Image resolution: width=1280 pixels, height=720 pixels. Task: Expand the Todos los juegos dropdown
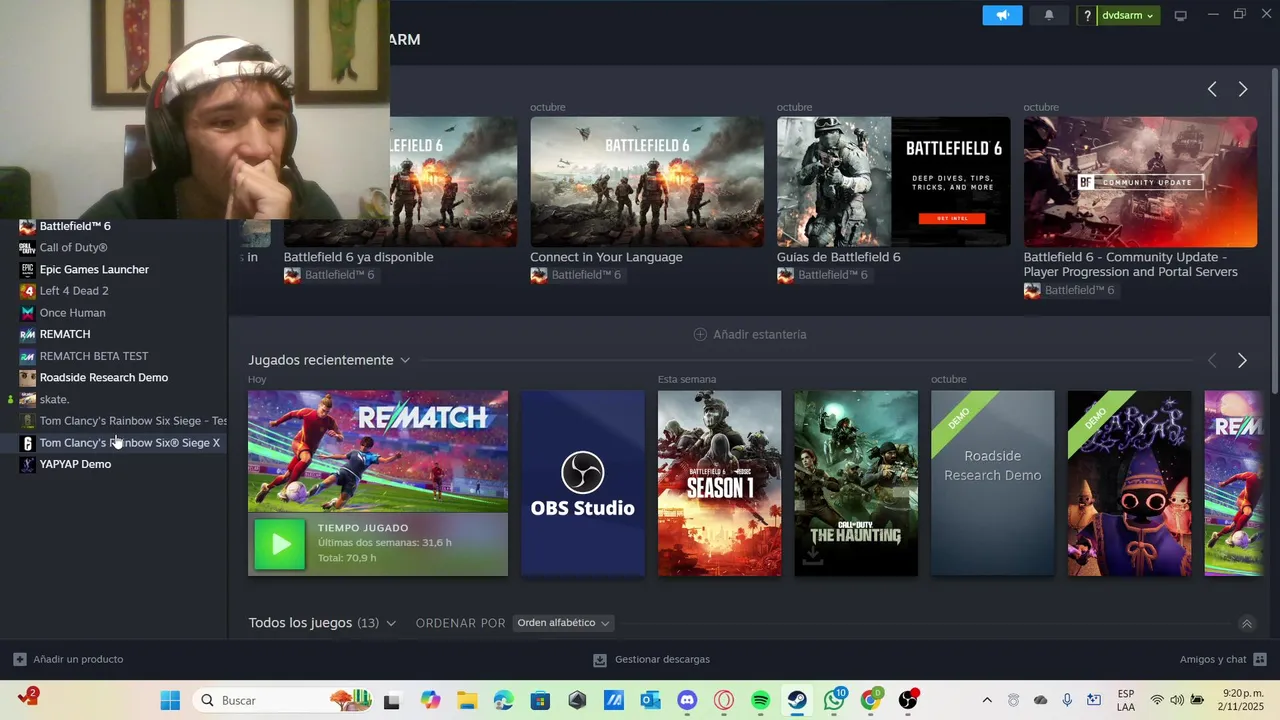coord(390,623)
